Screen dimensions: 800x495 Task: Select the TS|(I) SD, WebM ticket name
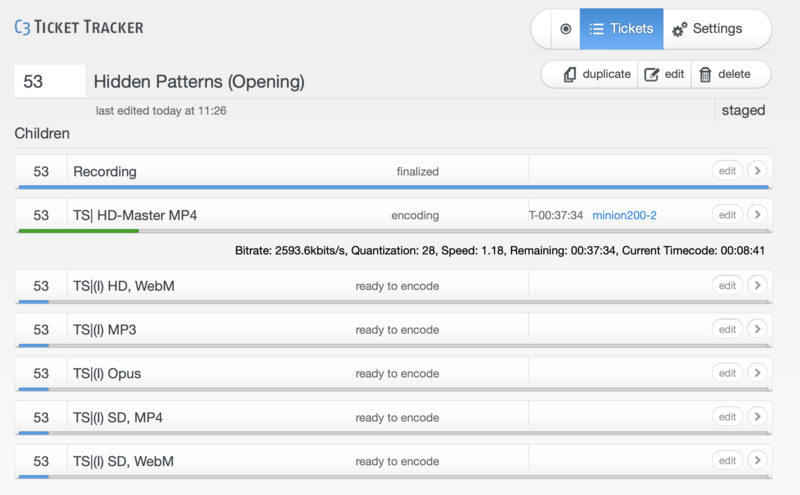123,461
